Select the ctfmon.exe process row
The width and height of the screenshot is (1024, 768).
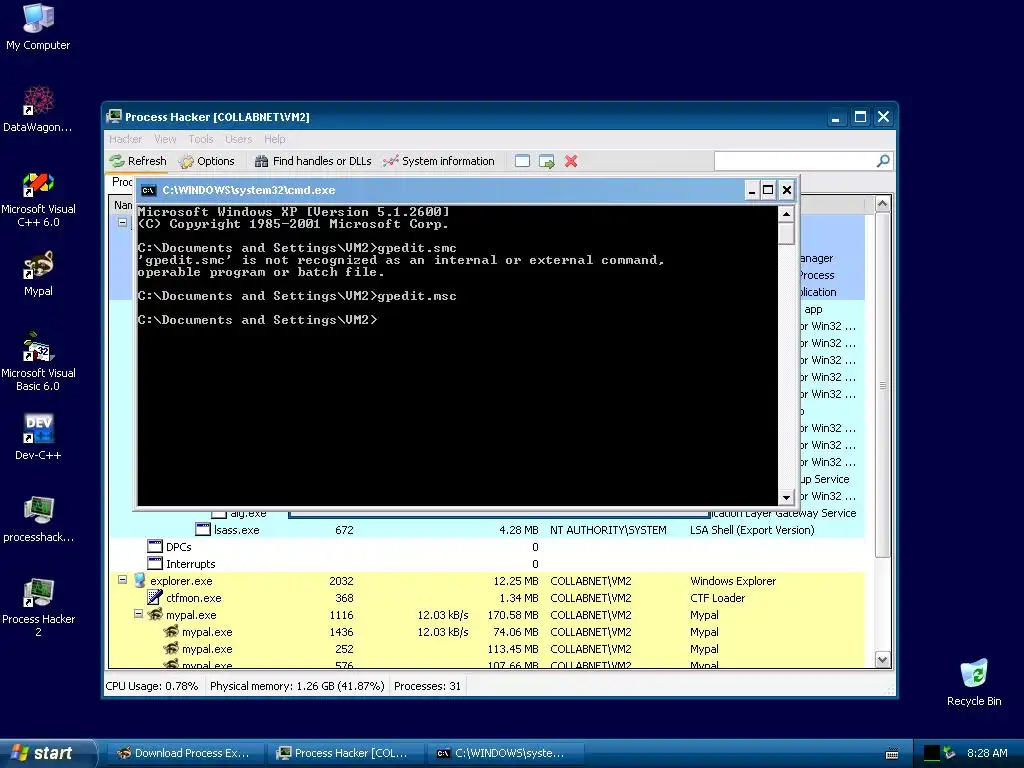click(x=487, y=598)
